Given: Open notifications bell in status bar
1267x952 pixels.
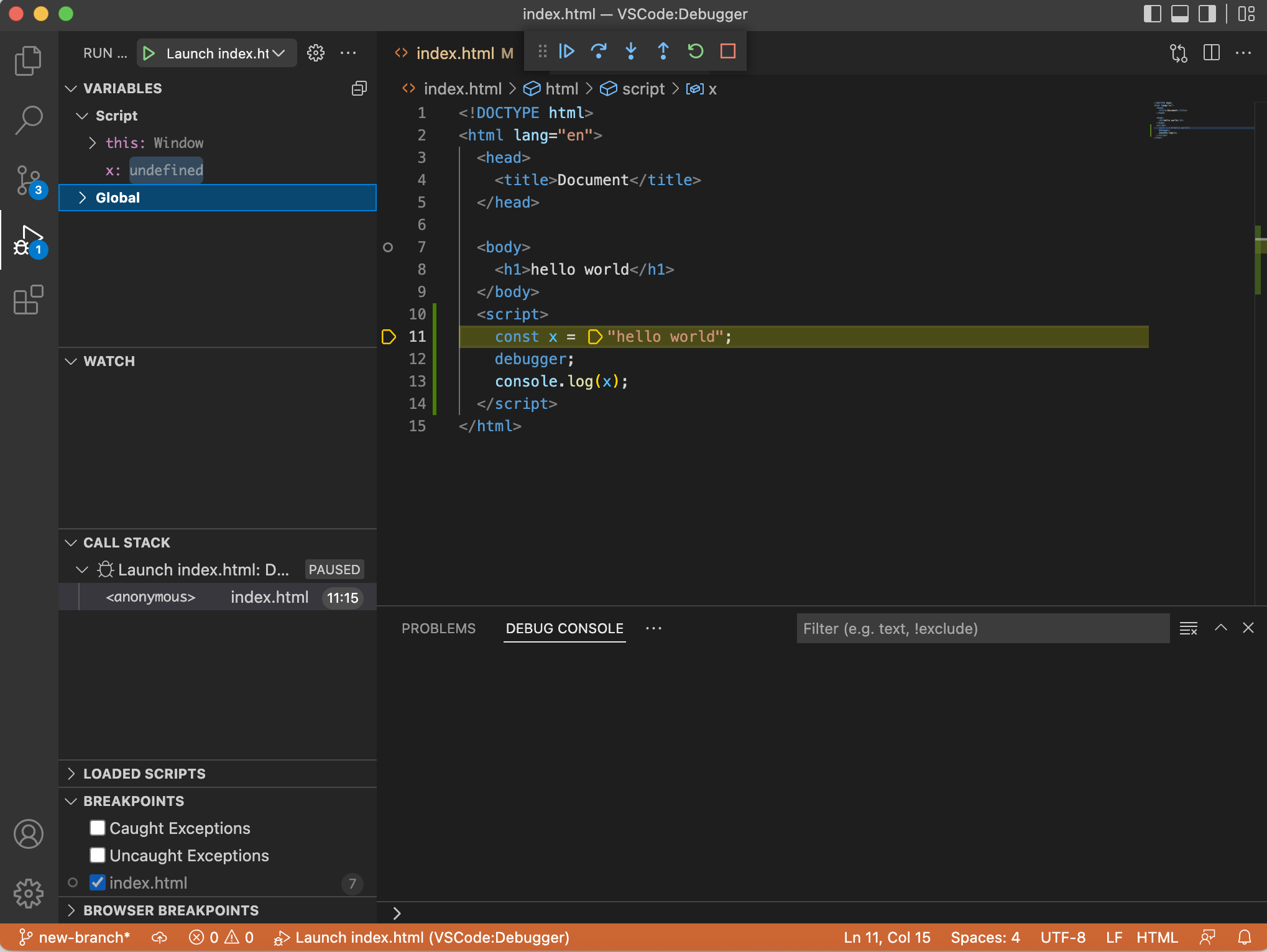Looking at the screenshot, I should pyautogui.click(x=1245, y=937).
